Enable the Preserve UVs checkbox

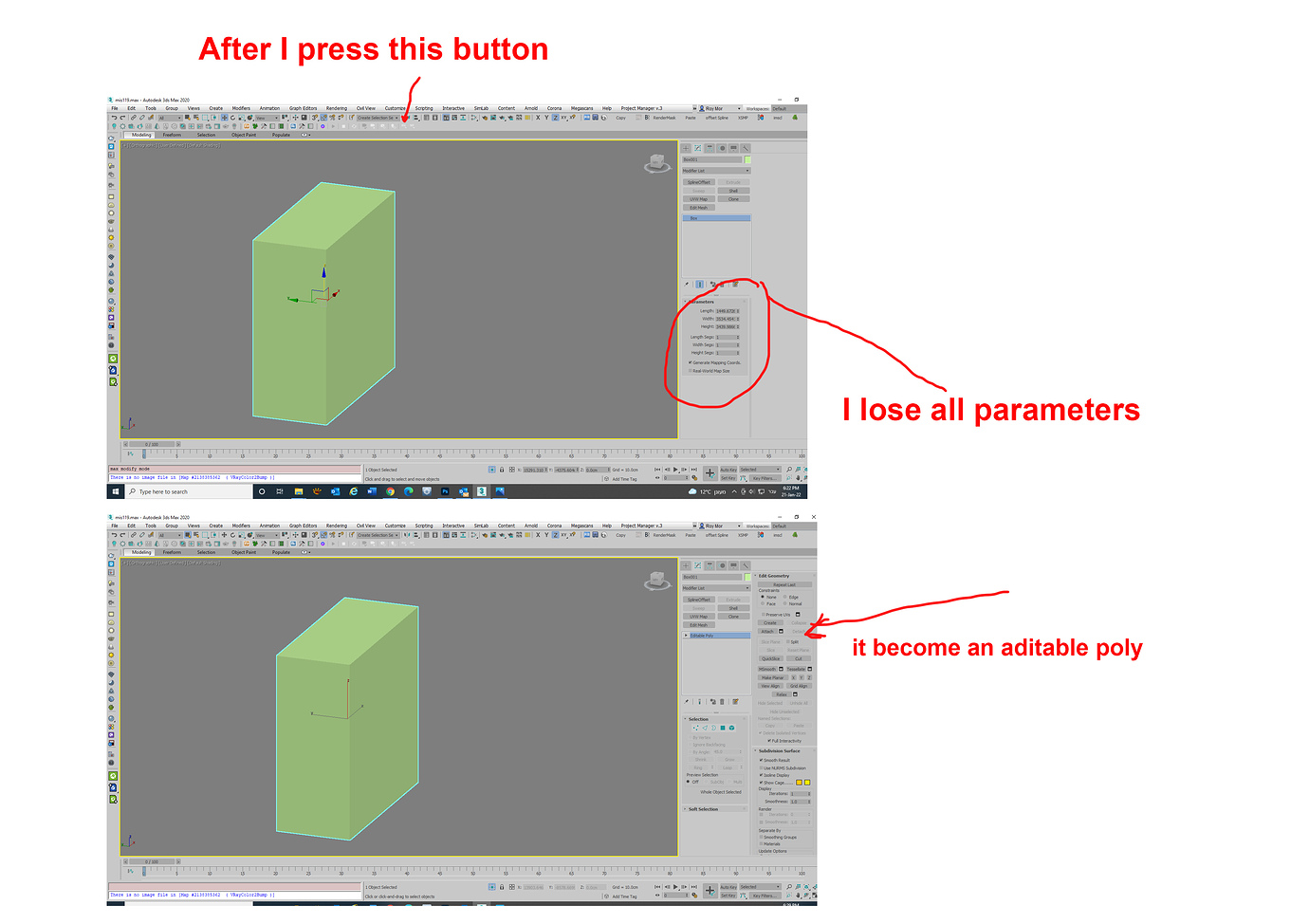[763, 614]
